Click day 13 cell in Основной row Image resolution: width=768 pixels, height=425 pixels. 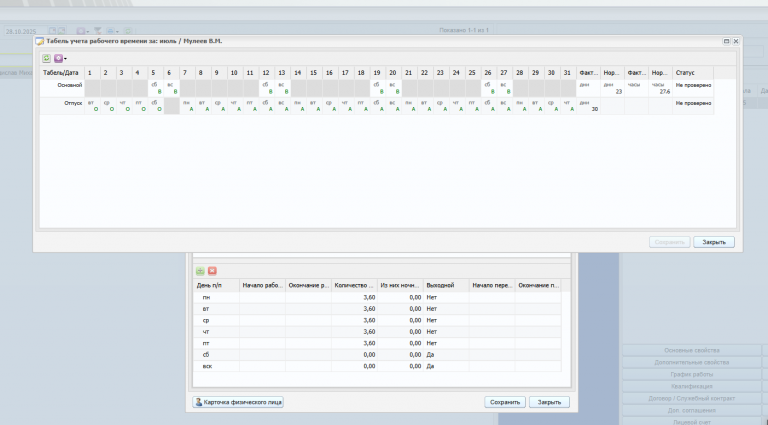coord(283,88)
